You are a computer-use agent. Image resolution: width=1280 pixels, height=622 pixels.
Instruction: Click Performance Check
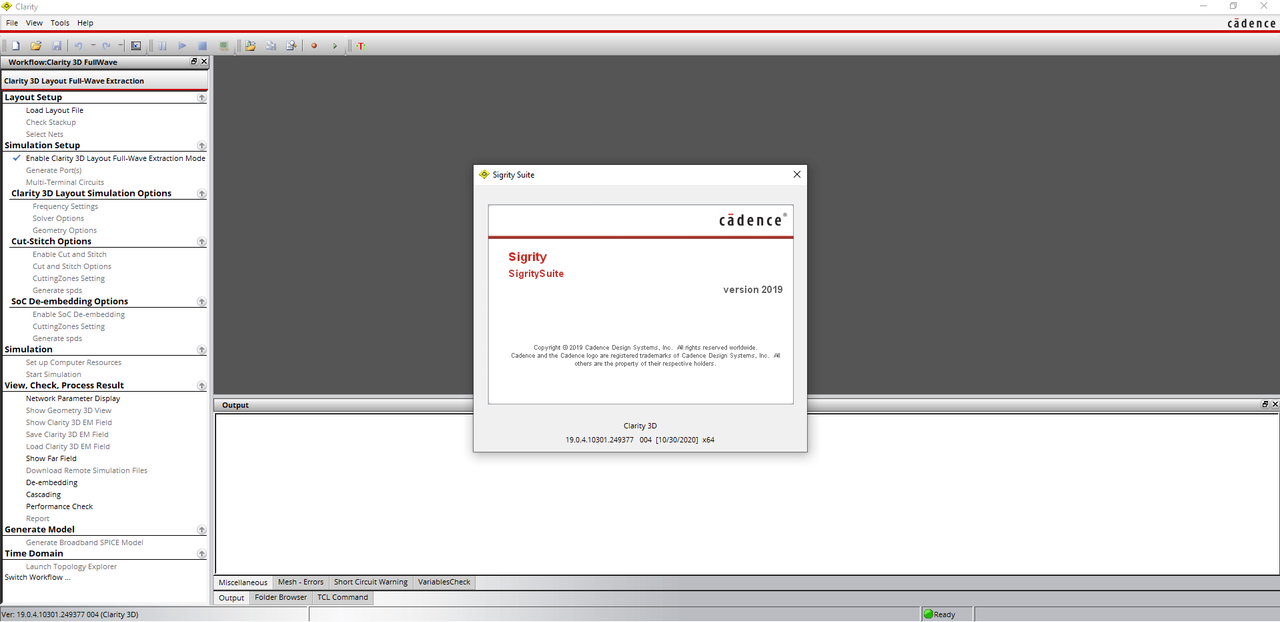coord(59,506)
